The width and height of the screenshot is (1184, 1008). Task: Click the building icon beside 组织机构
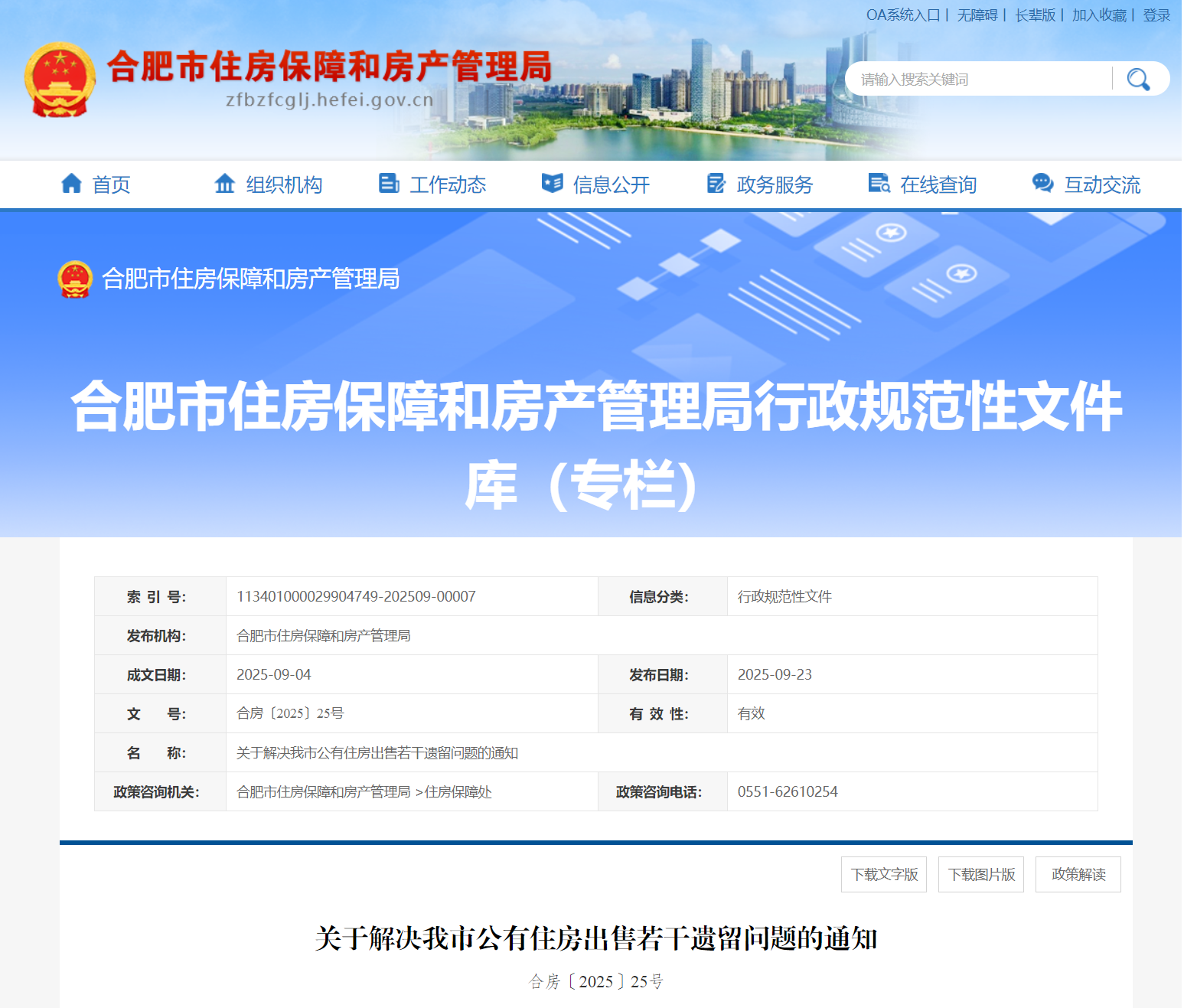pos(225,184)
